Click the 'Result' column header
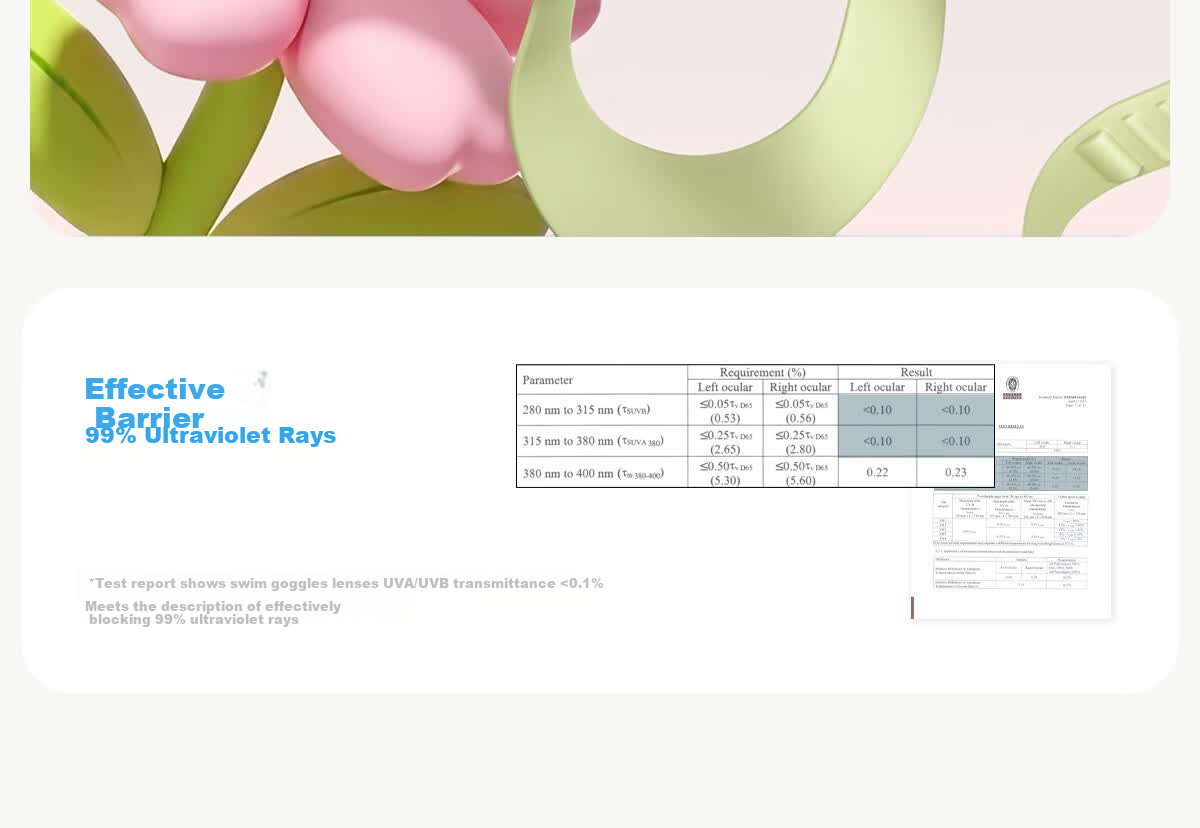Viewport: 1200px width, 828px height. (x=916, y=372)
